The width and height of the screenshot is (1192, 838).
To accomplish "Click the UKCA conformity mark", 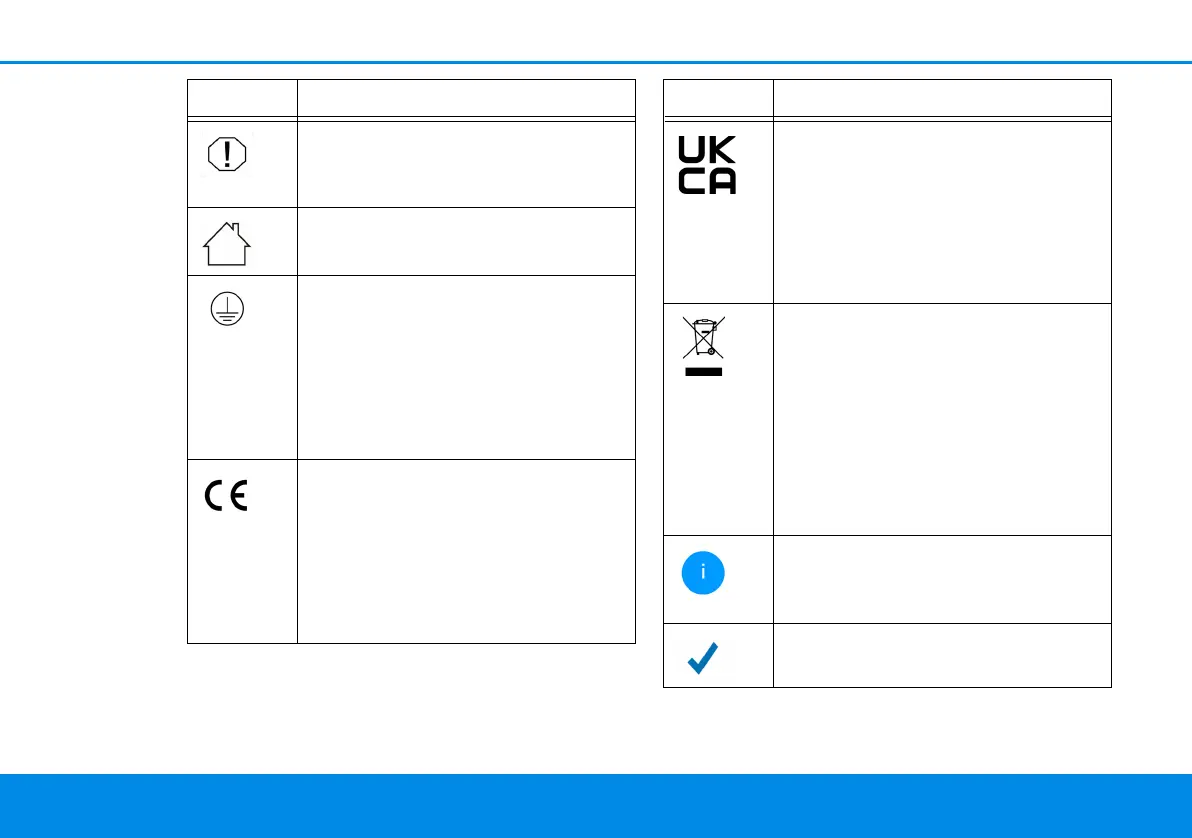I will click(x=707, y=166).
